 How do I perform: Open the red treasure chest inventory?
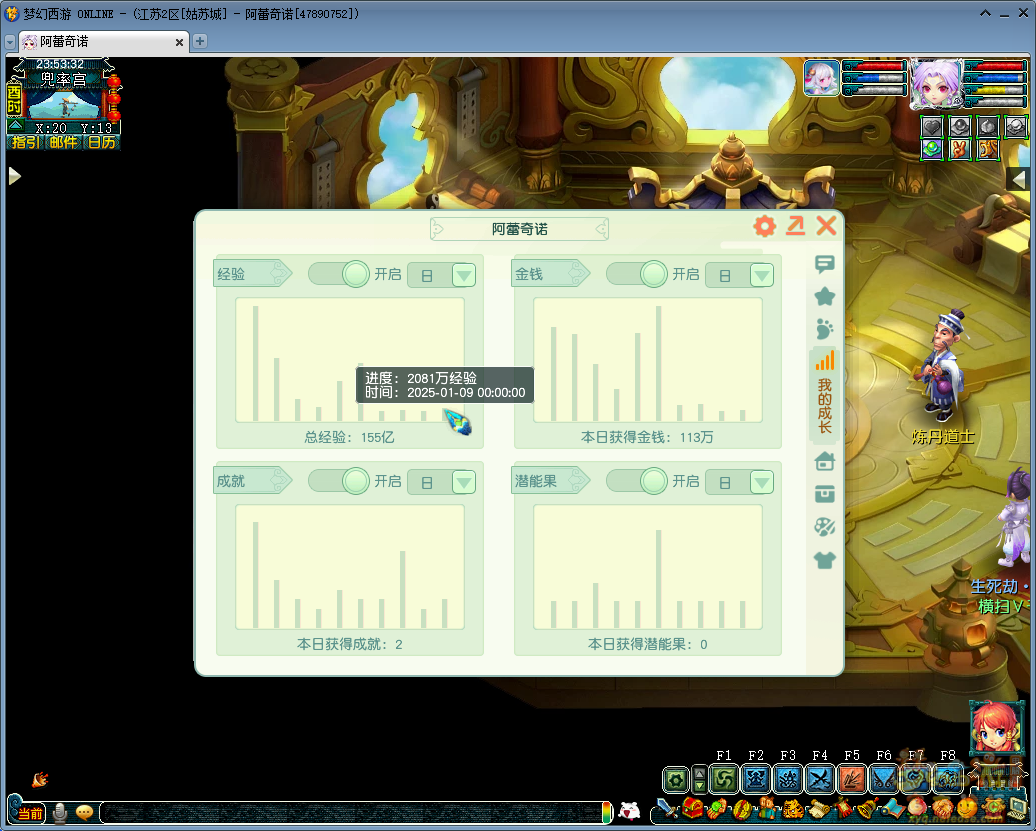[x=692, y=808]
